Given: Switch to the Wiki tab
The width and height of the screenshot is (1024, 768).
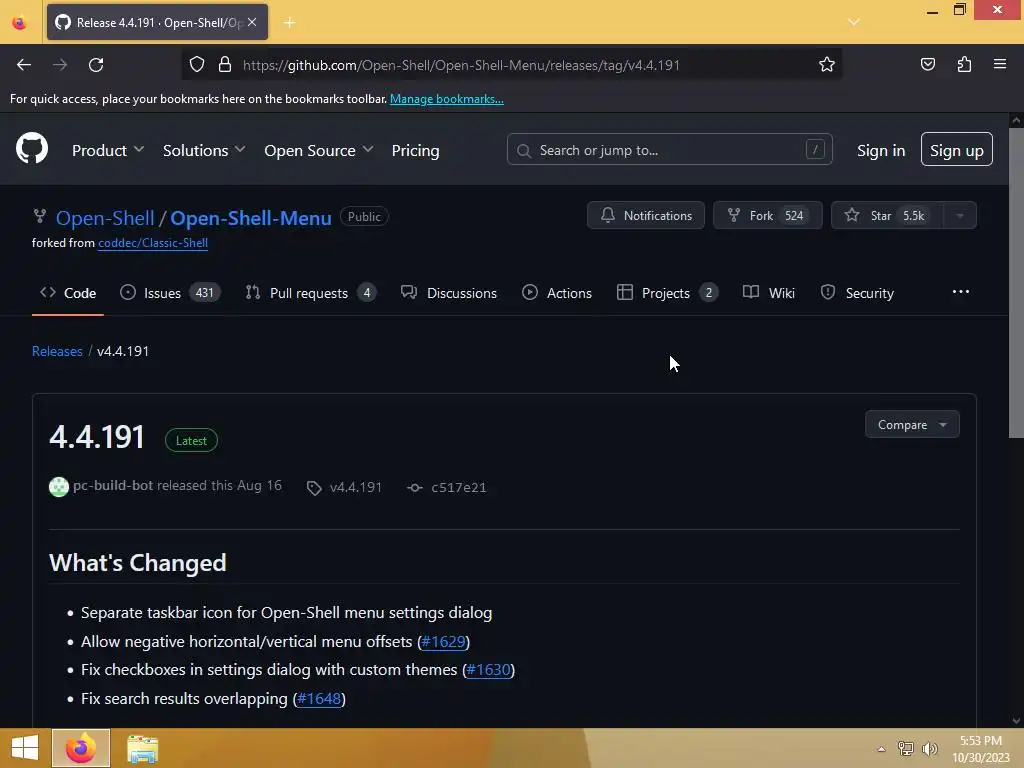Looking at the screenshot, I should click(x=769, y=293).
